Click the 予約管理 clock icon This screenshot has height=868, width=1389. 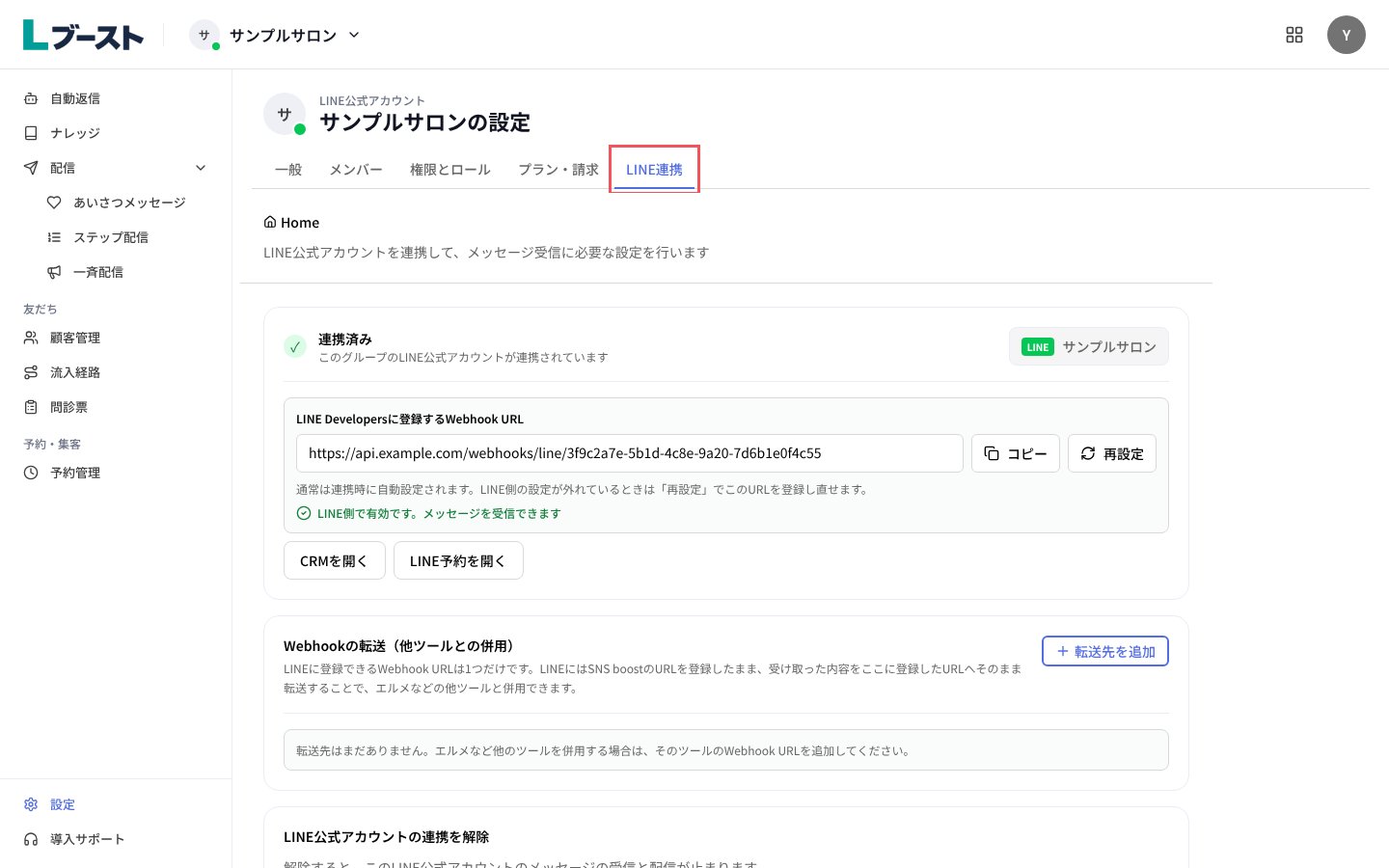coord(31,473)
